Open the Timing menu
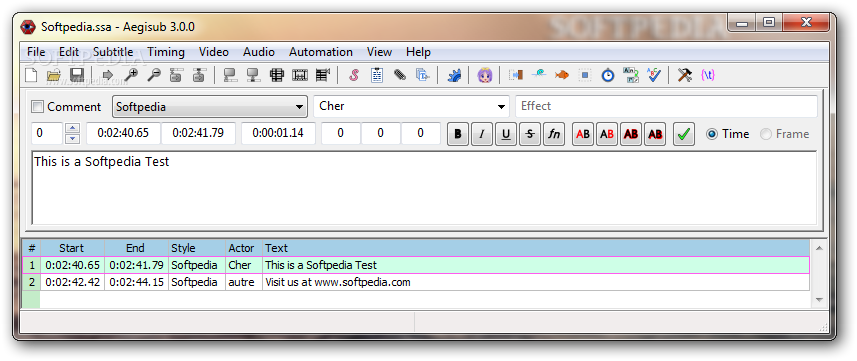 166,52
